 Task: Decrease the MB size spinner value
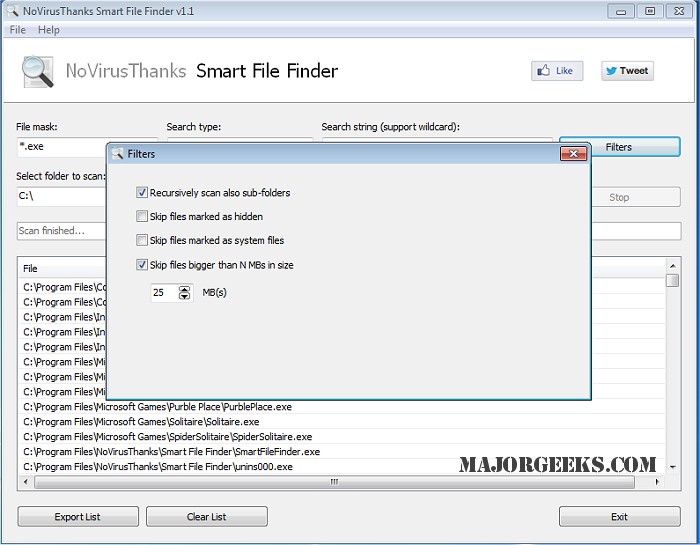click(184, 296)
